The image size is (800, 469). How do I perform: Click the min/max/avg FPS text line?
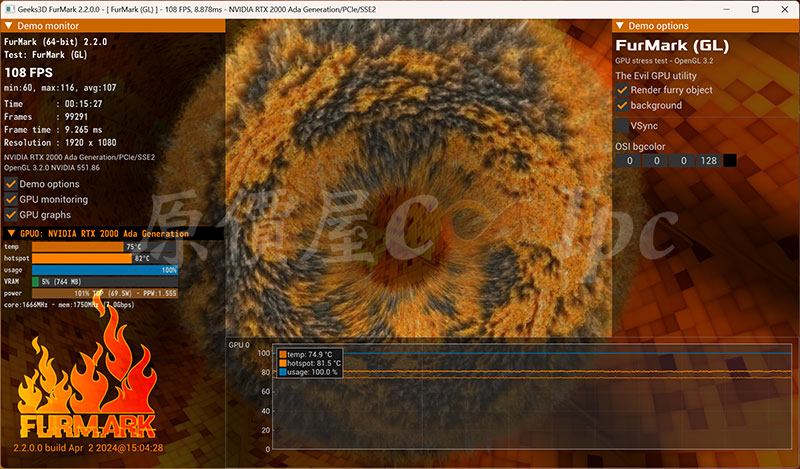tap(60, 88)
